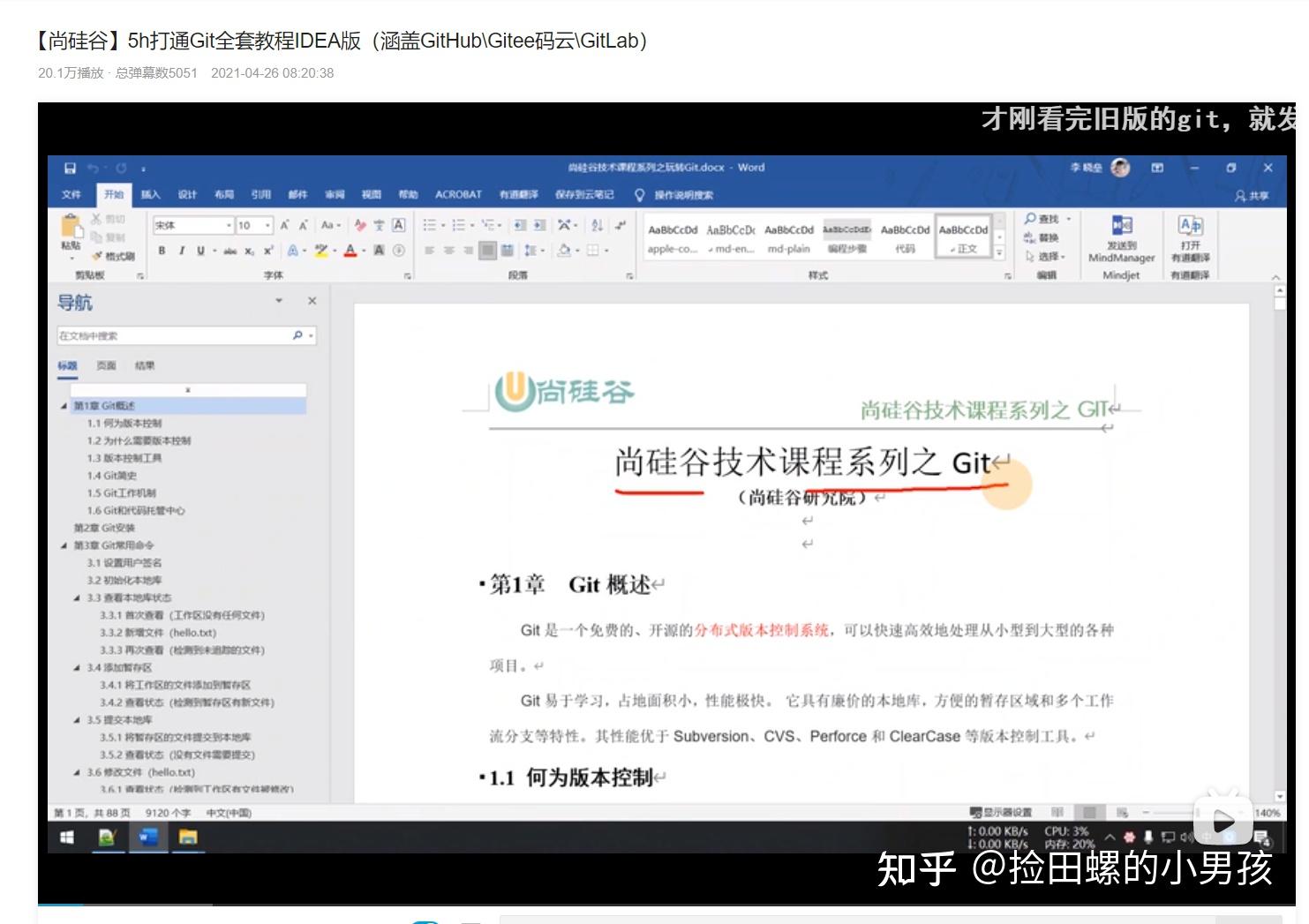The image size is (1309, 924).
Task: Toggle the bulleted list formatting
Action: pyautogui.click(x=432, y=225)
